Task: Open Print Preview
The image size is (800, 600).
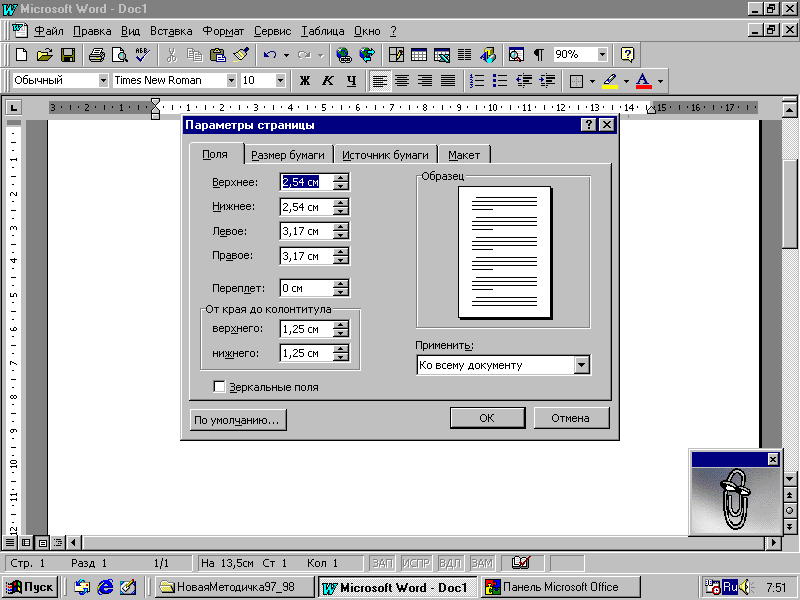Action: (x=119, y=55)
